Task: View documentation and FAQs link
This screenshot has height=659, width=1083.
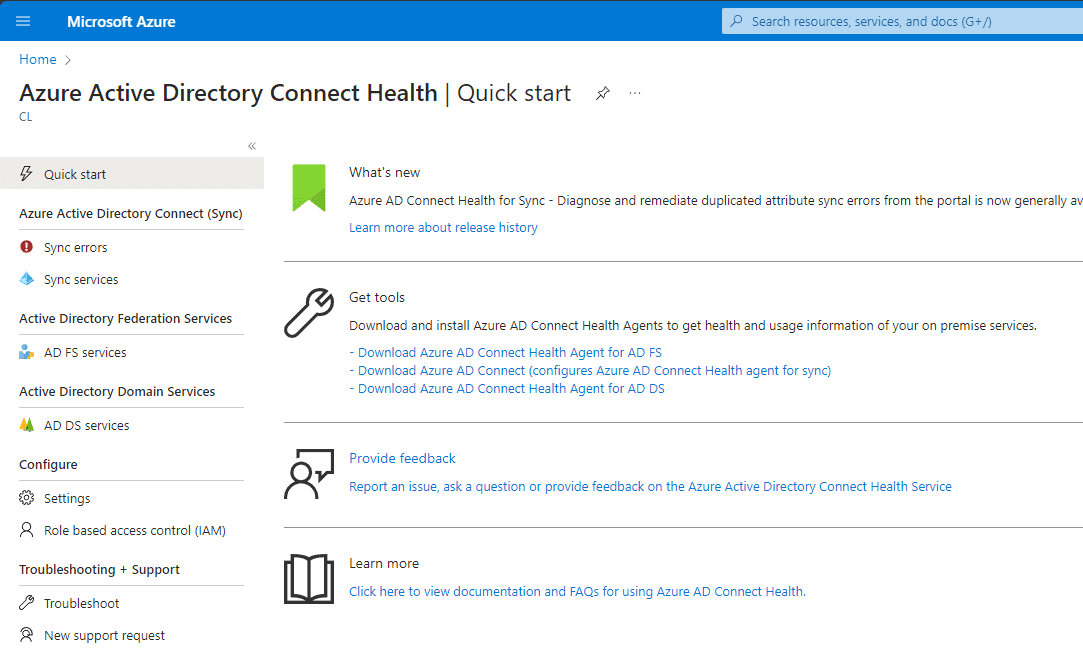Action: coord(577,591)
